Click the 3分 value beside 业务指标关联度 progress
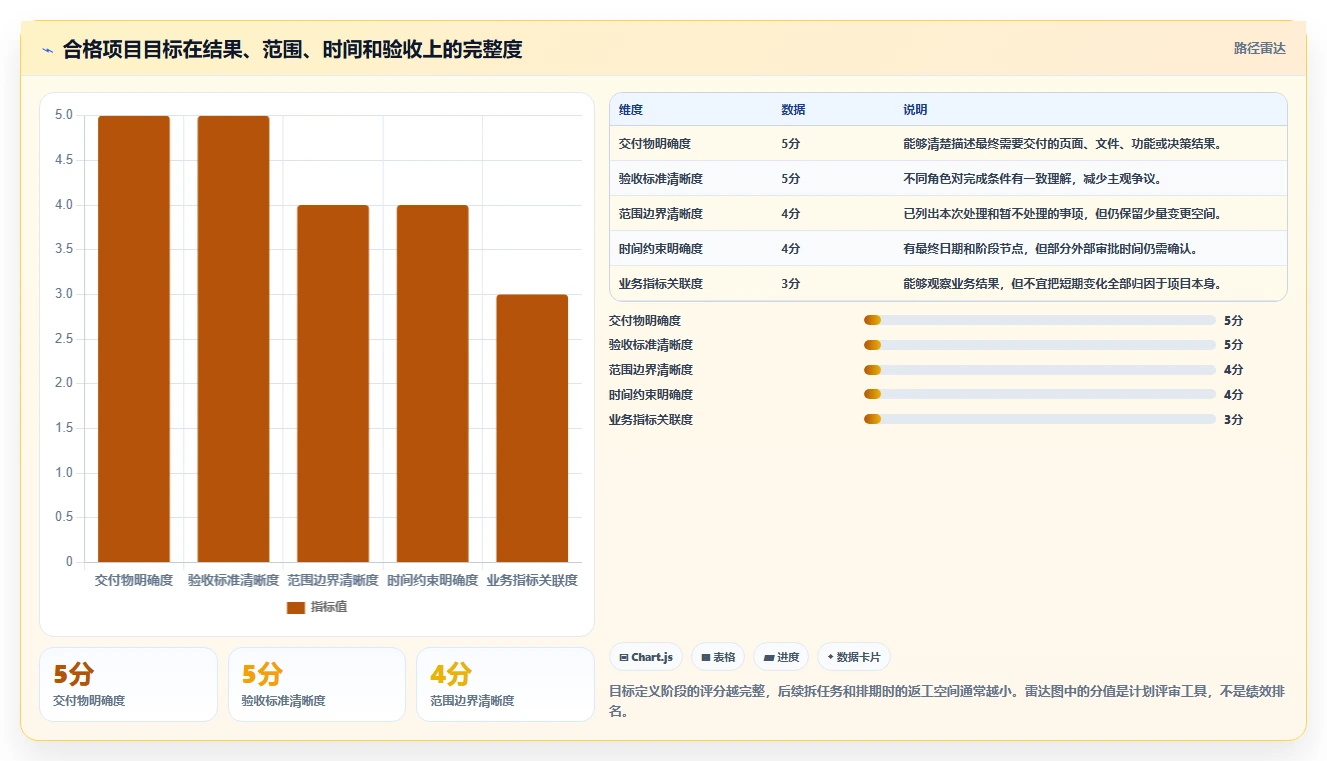The width and height of the screenshot is (1327, 761). coord(1233,420)
